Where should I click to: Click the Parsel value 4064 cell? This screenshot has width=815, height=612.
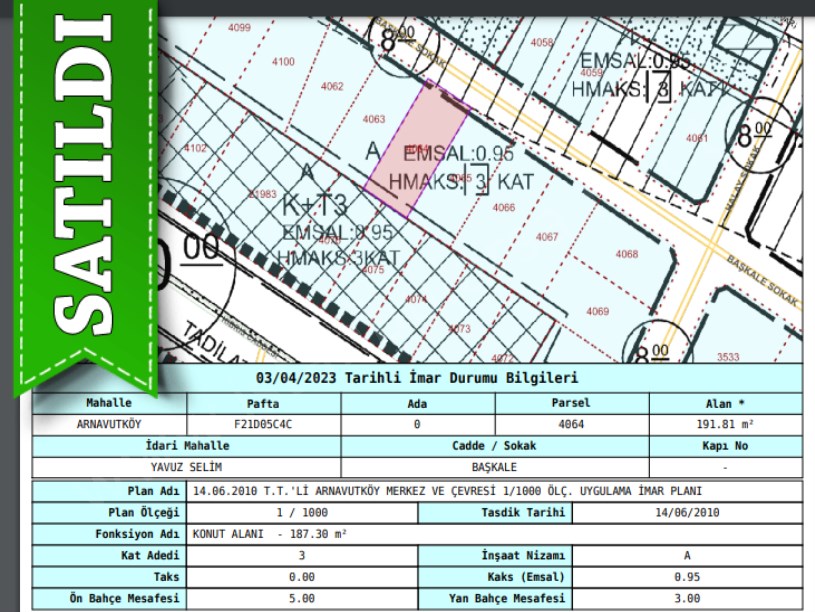[x=570, y=424]
